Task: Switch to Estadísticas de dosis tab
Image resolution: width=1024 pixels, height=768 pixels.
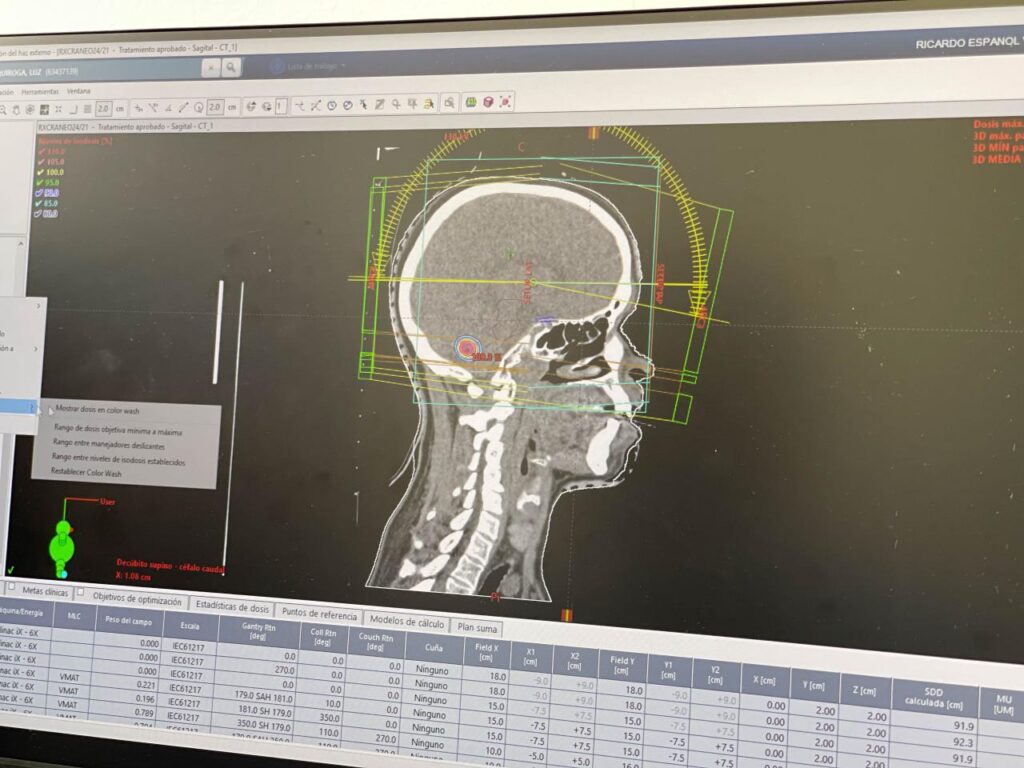Action: 232,606
